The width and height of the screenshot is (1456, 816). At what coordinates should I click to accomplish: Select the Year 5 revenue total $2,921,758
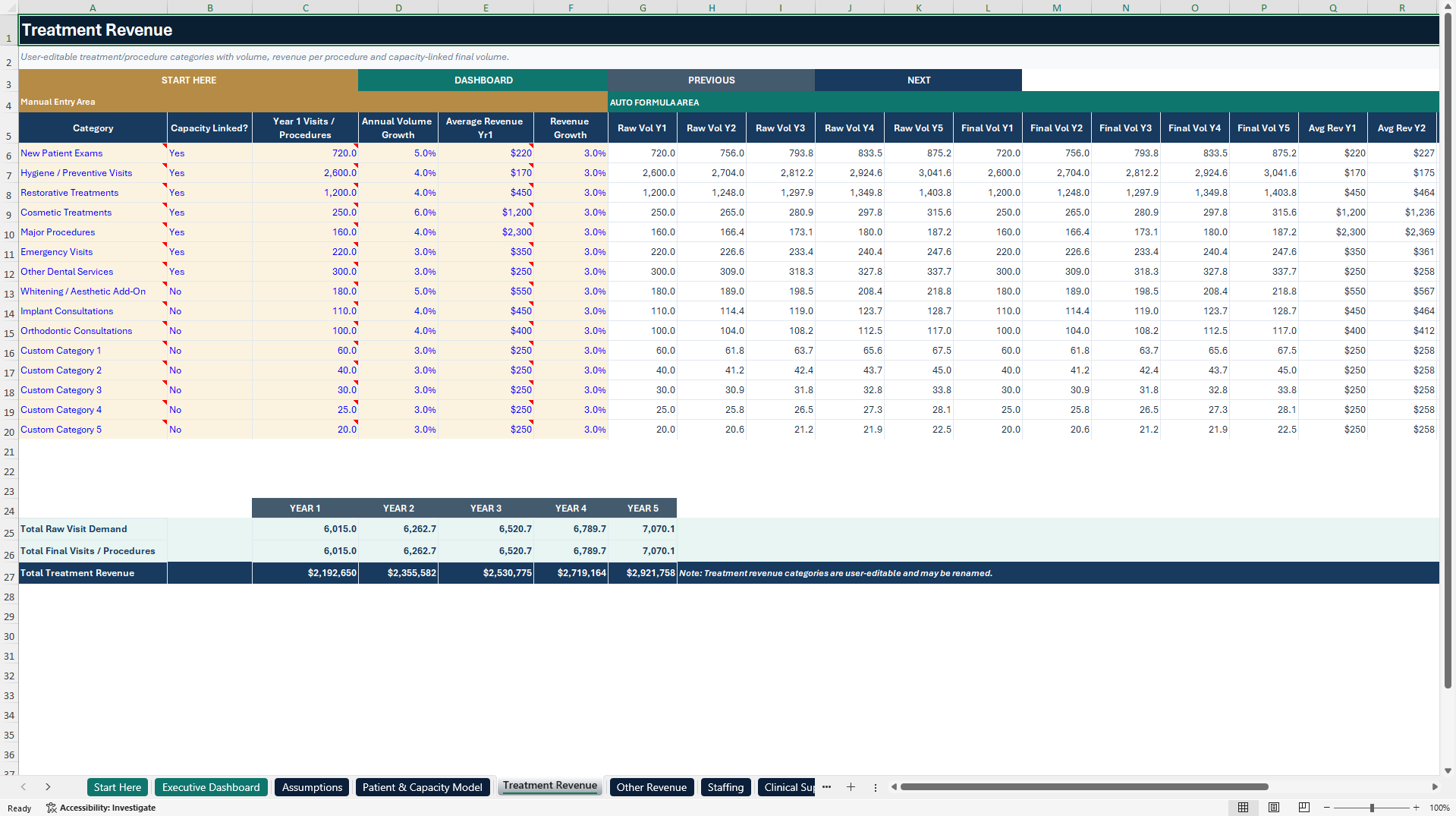point(642,573)
